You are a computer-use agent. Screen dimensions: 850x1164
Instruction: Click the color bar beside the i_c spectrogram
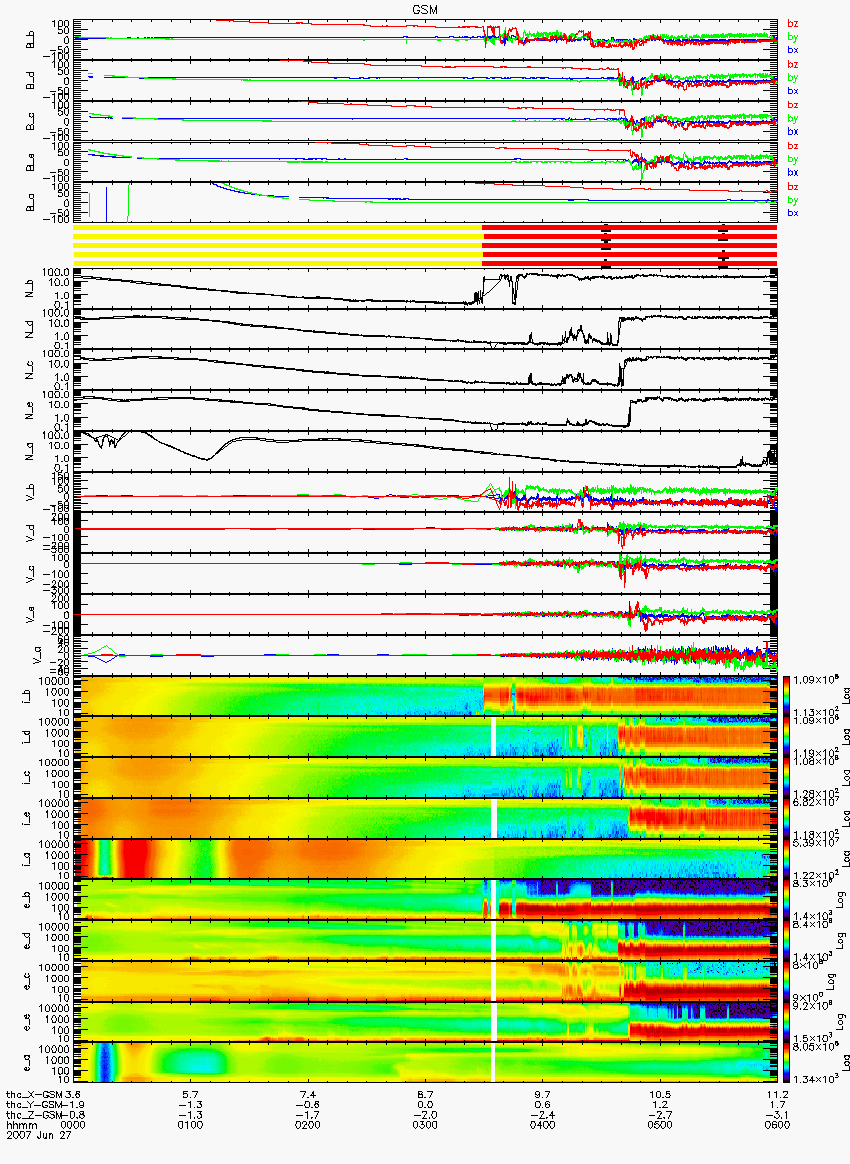[x=787, y=777]
